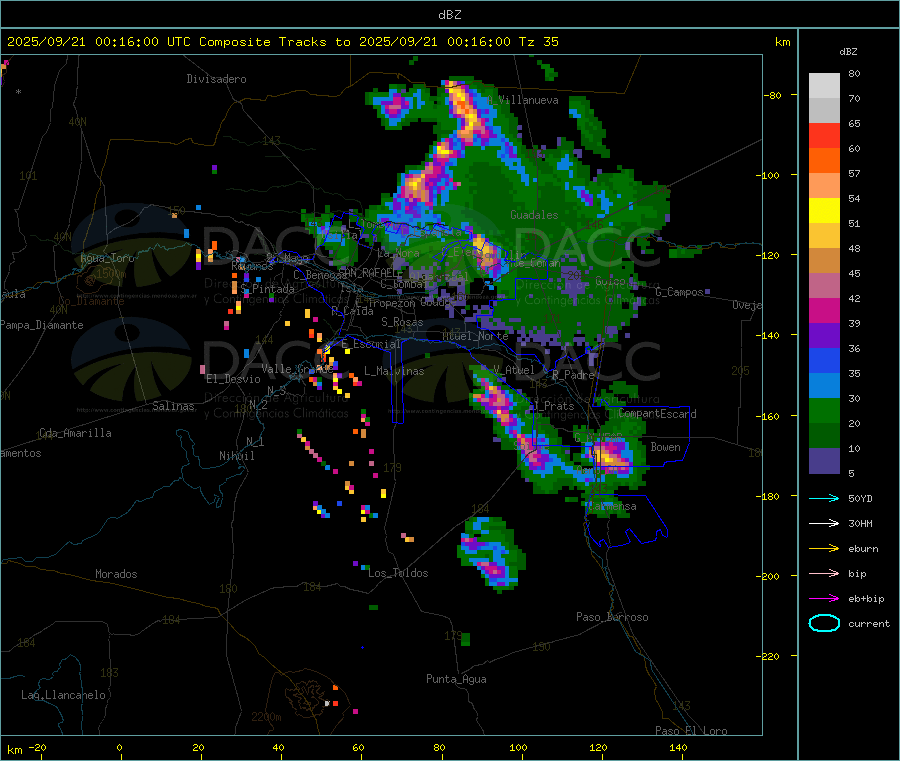Click the Atuel_Norte map label

475,336
